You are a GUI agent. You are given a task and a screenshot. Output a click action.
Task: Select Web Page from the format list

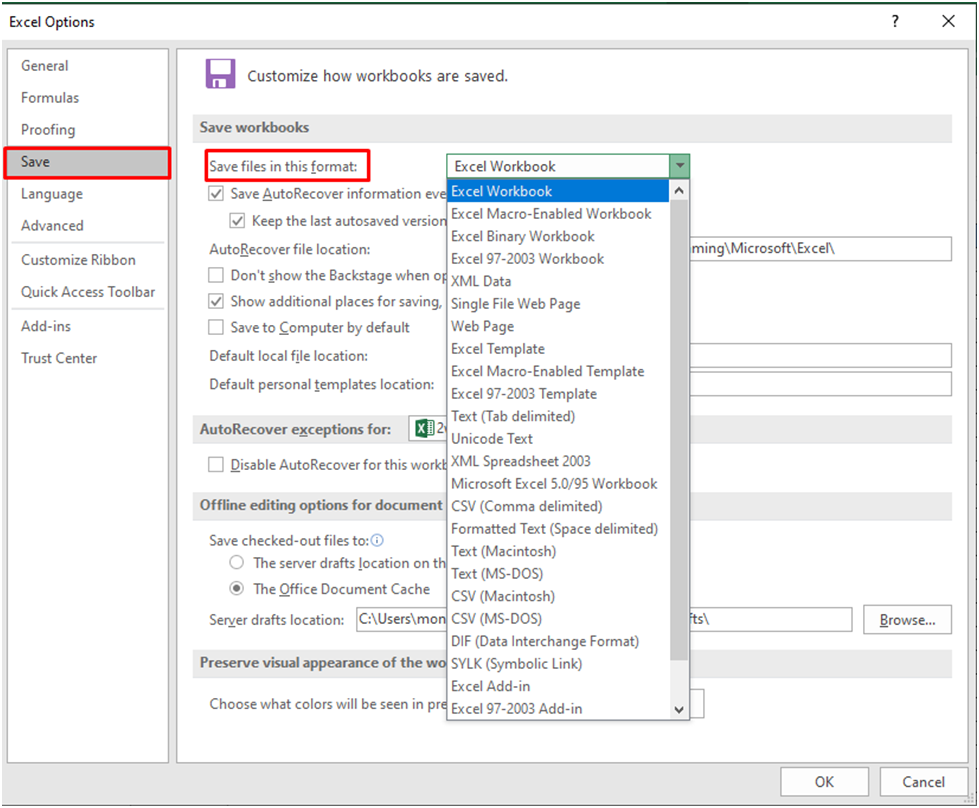pos(482,326)
